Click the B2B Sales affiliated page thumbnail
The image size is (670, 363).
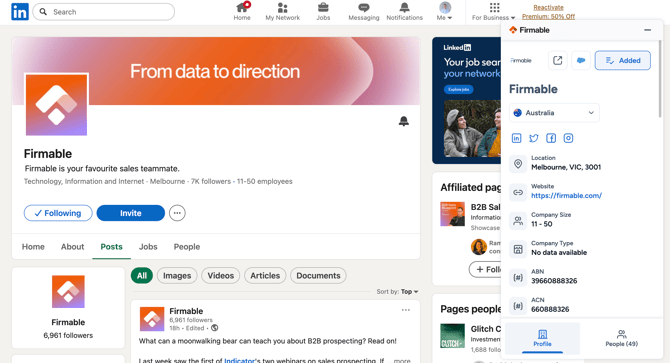pos(453,214)
